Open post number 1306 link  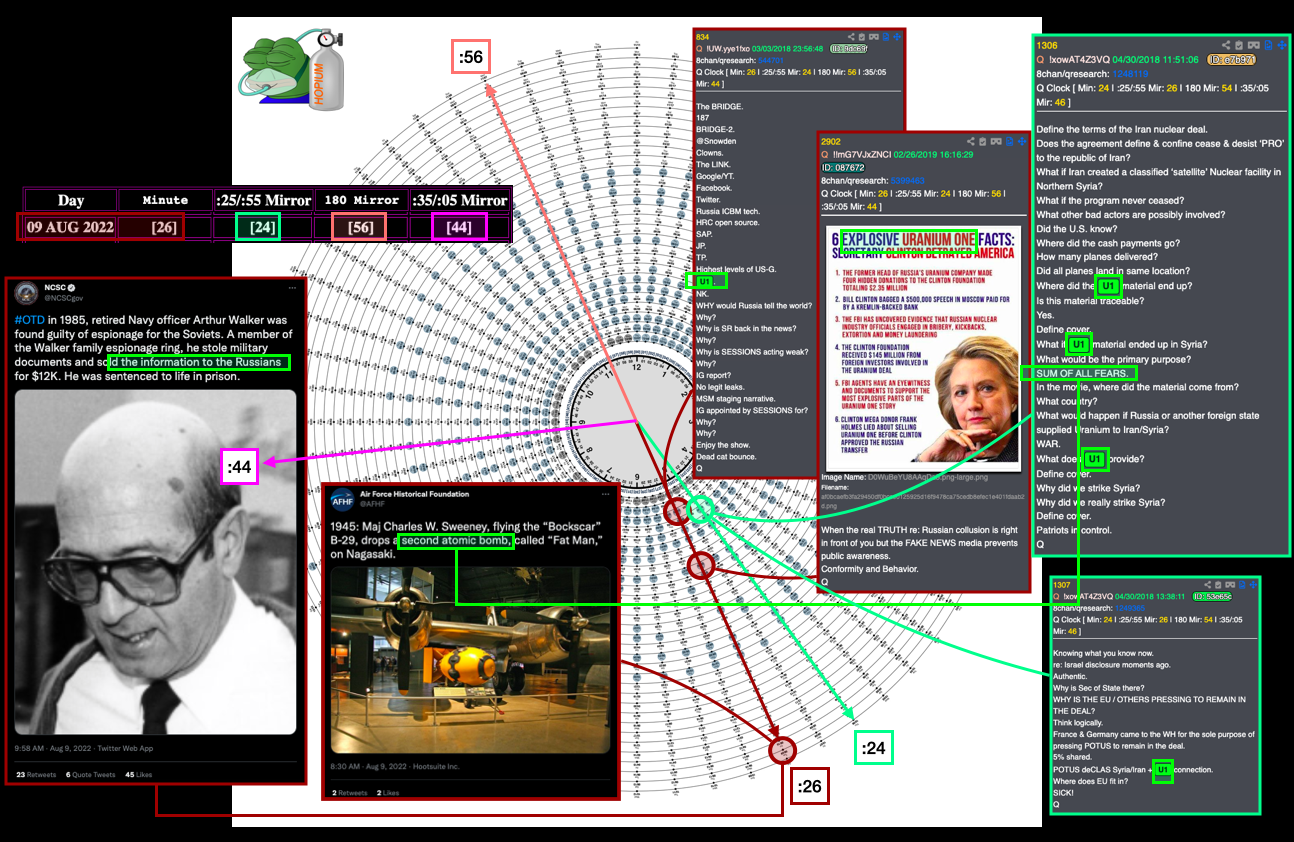click(1047, 45)
